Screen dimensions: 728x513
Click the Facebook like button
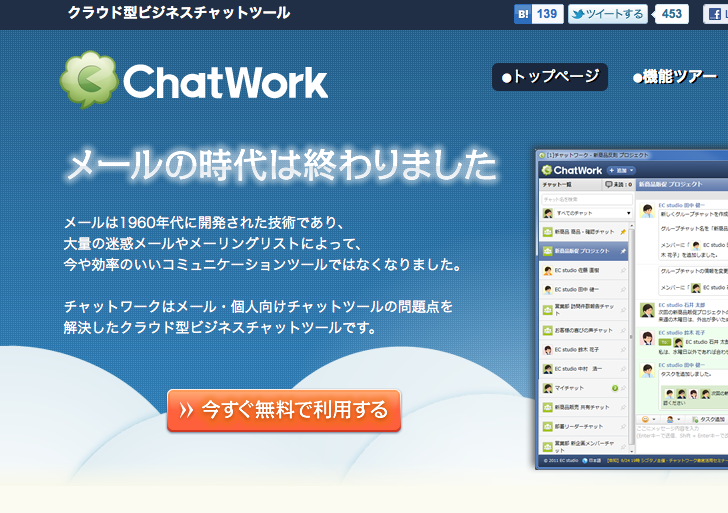tap(715, 14)
